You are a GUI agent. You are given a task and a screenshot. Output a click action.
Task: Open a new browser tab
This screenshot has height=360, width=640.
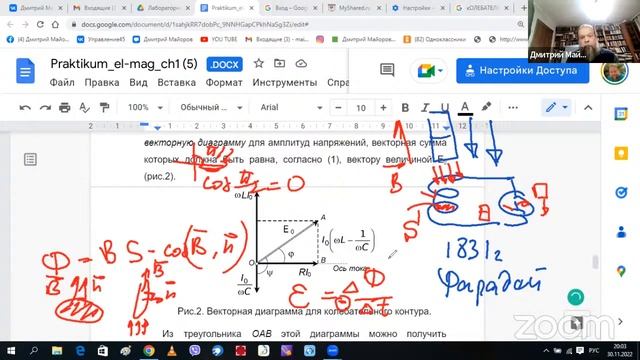coord(523,8)
